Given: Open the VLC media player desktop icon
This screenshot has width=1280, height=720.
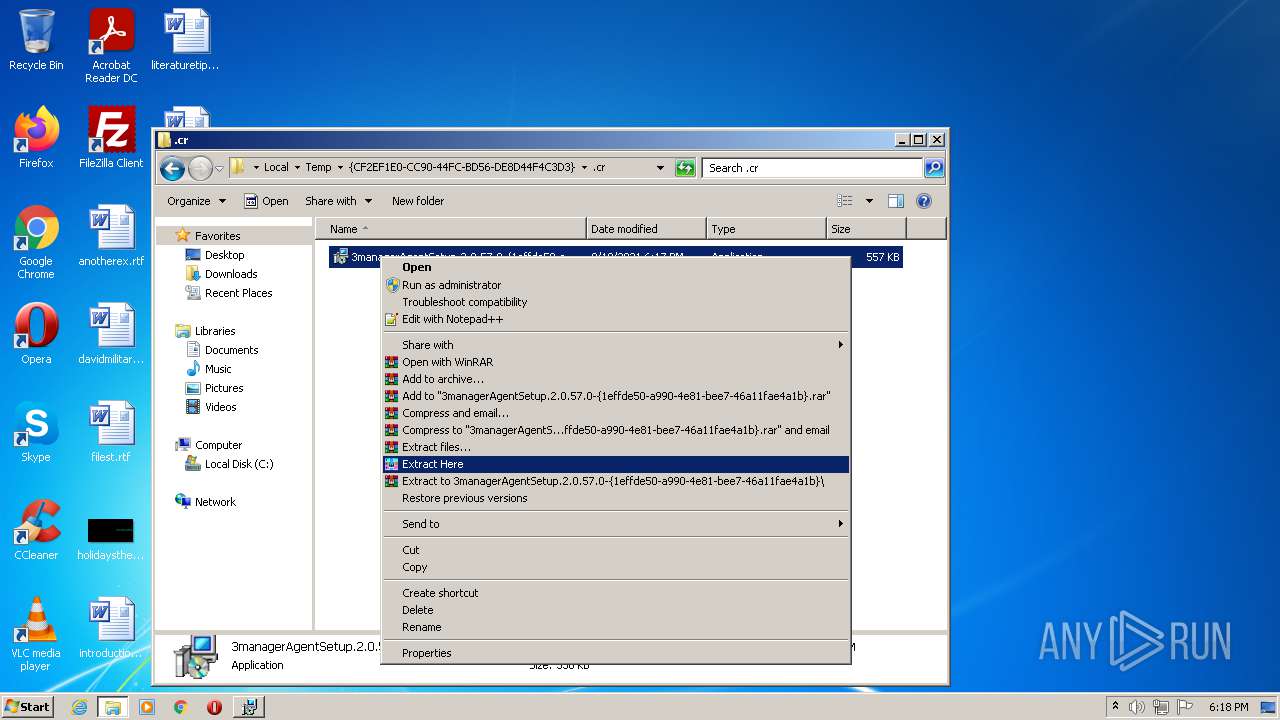Looking at the screenshot, I should (36, 634).
